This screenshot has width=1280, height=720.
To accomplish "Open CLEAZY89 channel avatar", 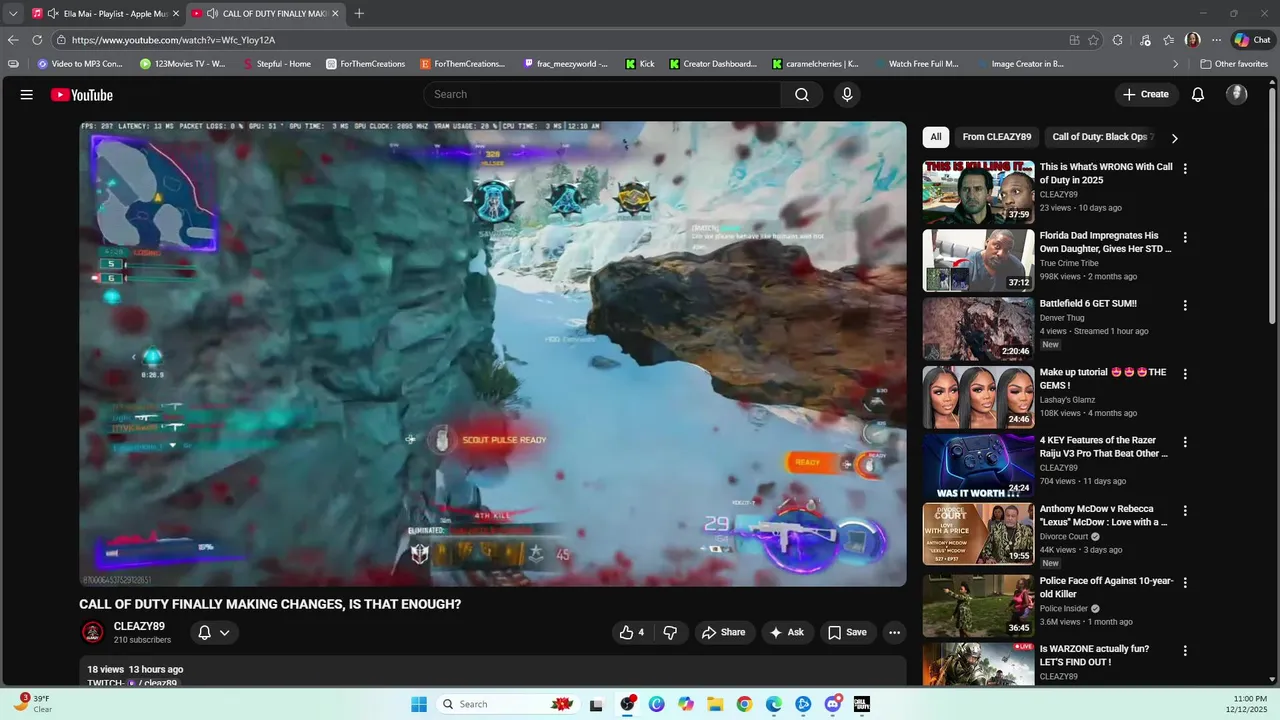I will 92,632.
